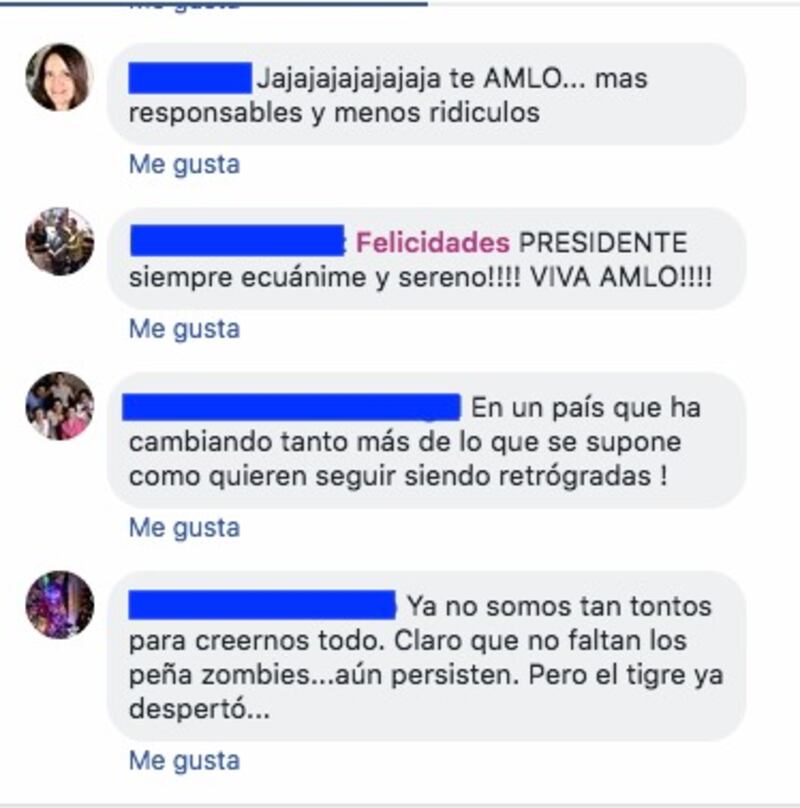Click the pink Felicidades highlighted word
Image resolution: width=800 pixels, height=808 pixels.
click(432, 242)
